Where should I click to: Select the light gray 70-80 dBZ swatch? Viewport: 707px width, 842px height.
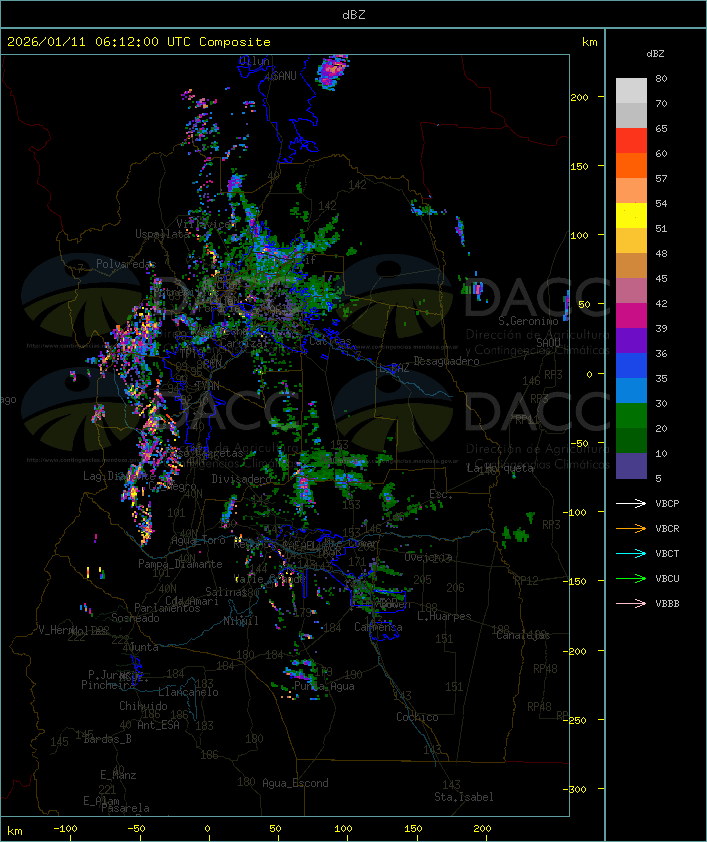pyautogui.click(x=631, y=90)
